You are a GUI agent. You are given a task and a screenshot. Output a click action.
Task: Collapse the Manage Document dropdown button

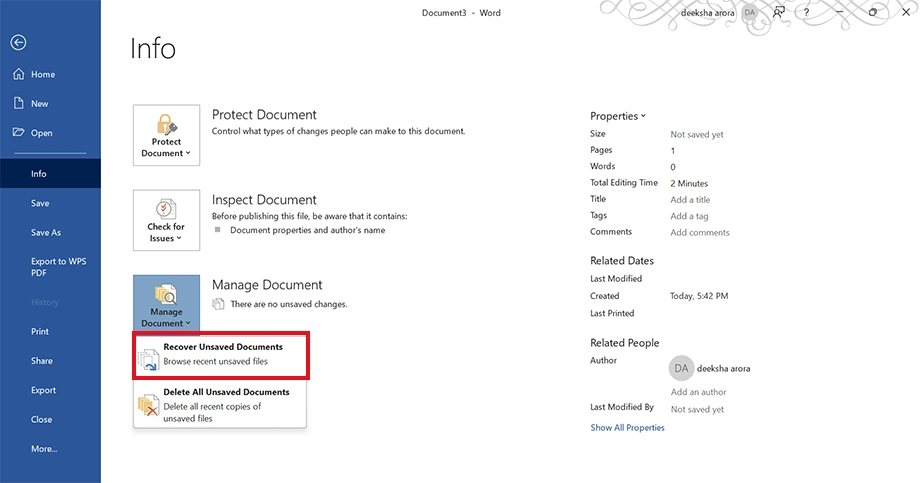pyautogui.click(x=166, y=302)
